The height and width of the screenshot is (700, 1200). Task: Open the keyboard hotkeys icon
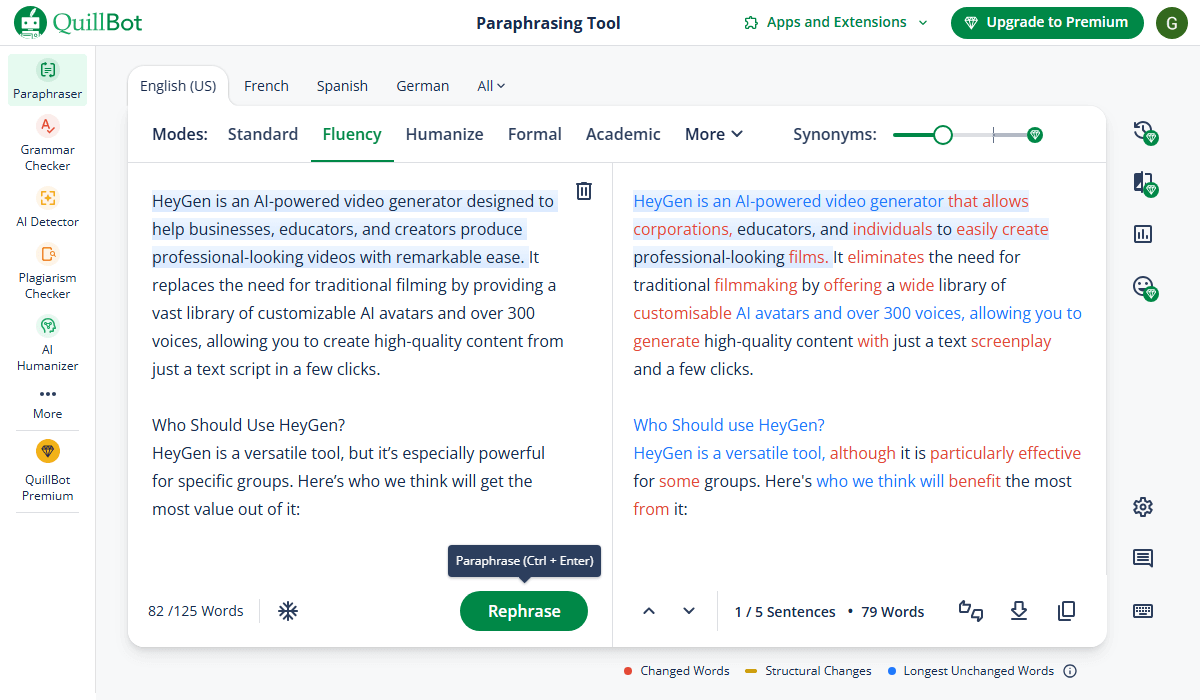(x=1143, y=611)
